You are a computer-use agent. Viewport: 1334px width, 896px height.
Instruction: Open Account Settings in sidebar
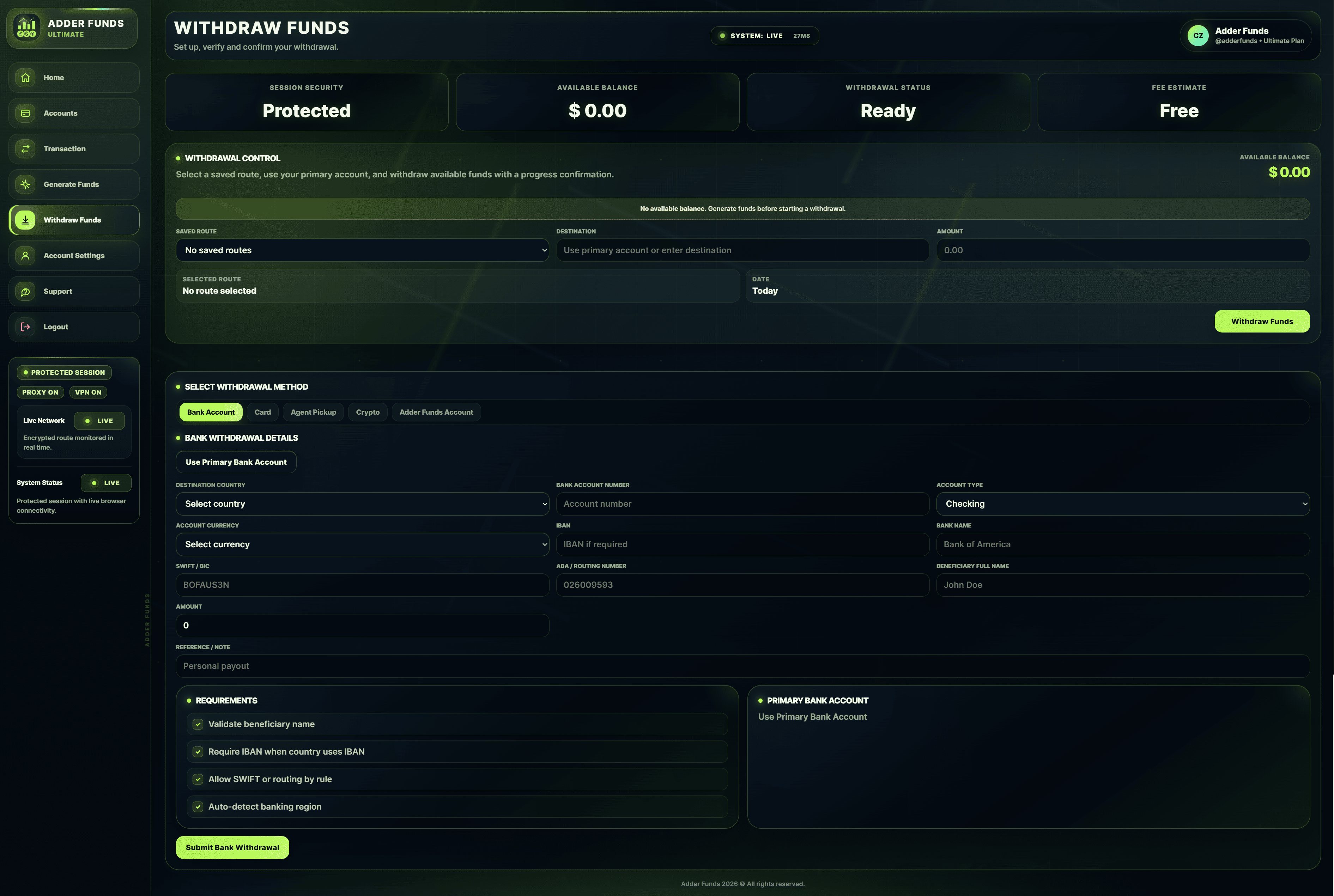tap(74, 255)
